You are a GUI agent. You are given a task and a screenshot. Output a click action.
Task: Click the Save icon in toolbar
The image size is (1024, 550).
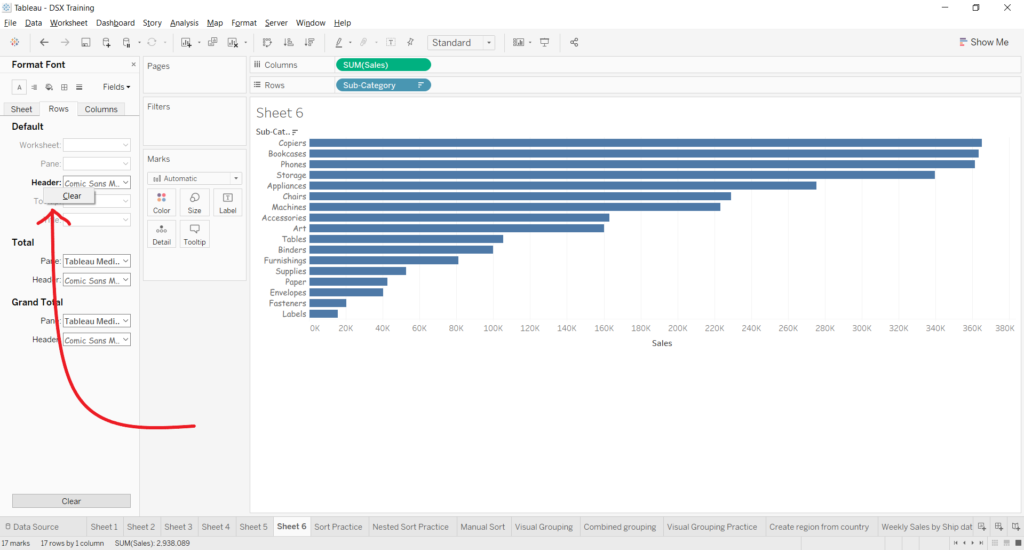pos(86,43)
